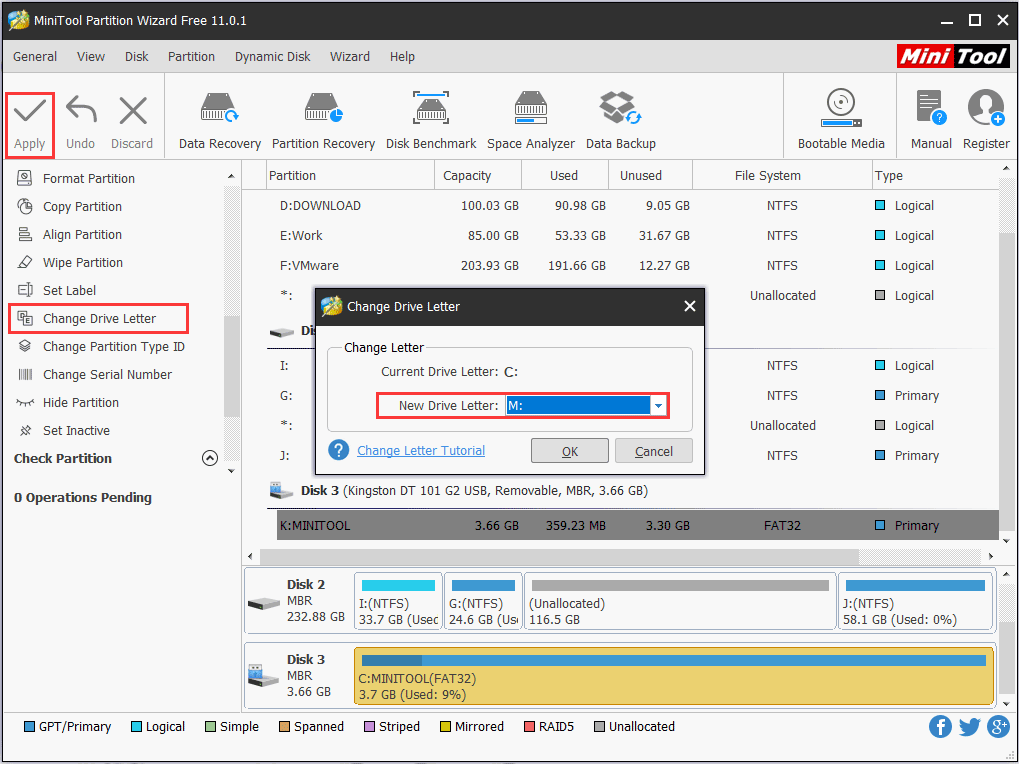Open the Change Letter Tutorial link
1019x764 pixels.
421,450
